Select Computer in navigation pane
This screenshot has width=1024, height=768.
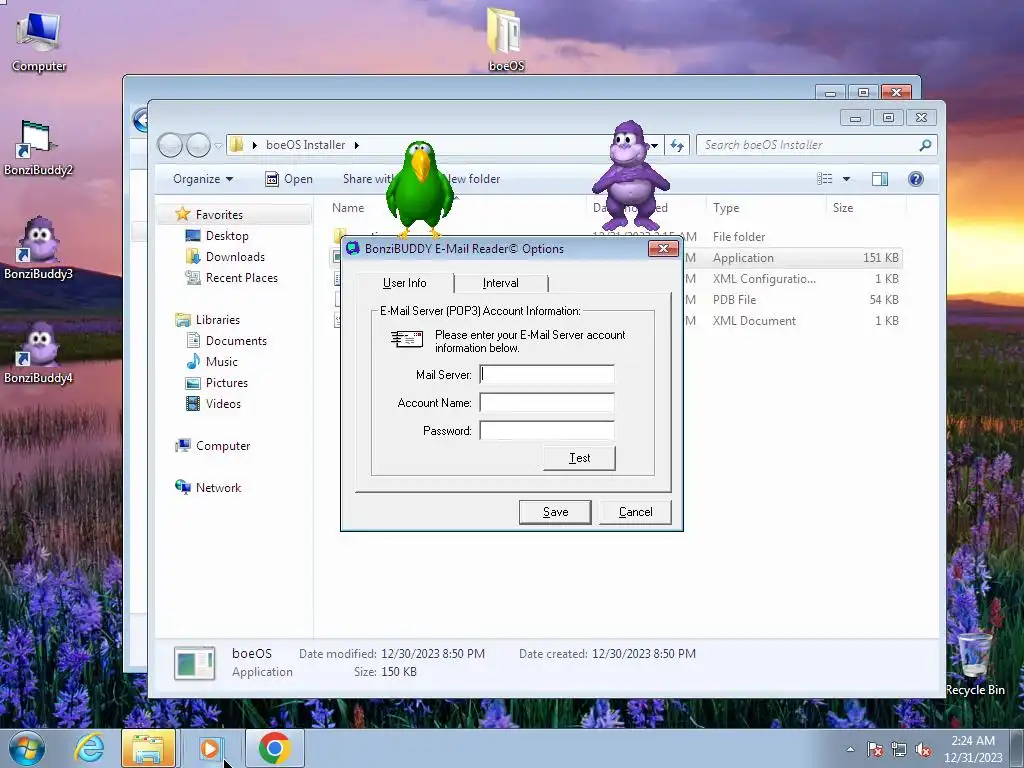click(223, 445)
